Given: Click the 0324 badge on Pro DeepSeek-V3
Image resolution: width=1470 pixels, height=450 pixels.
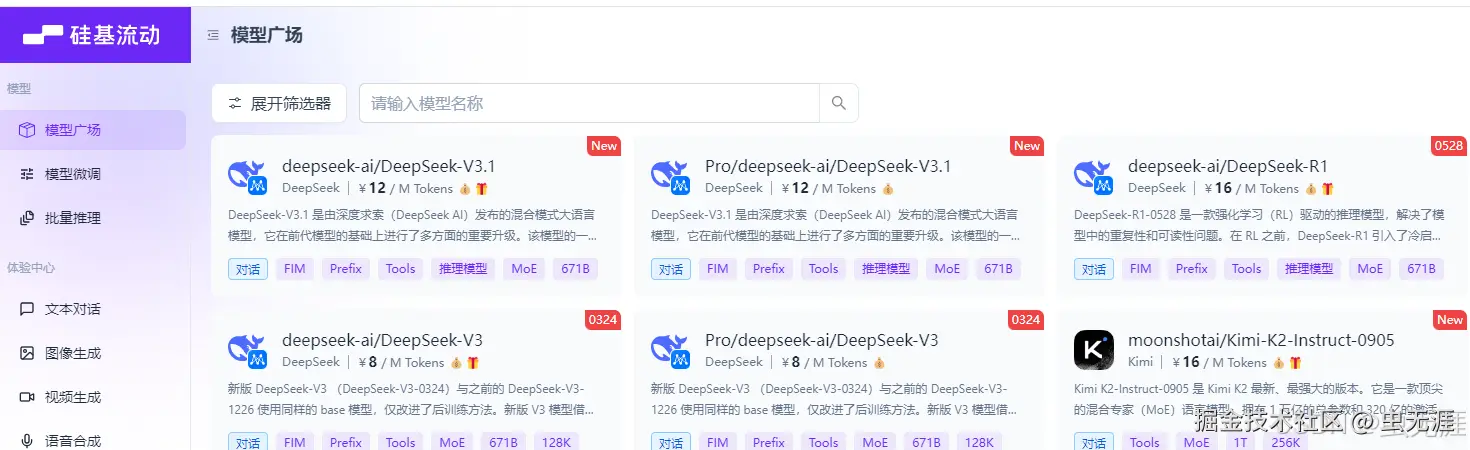Looking at the screenshot, I should 1026,320.
